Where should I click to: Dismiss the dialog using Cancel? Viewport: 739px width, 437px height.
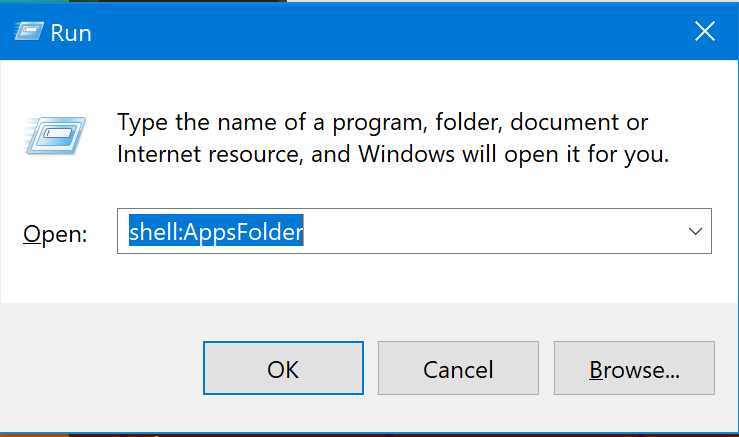point(458,368)
